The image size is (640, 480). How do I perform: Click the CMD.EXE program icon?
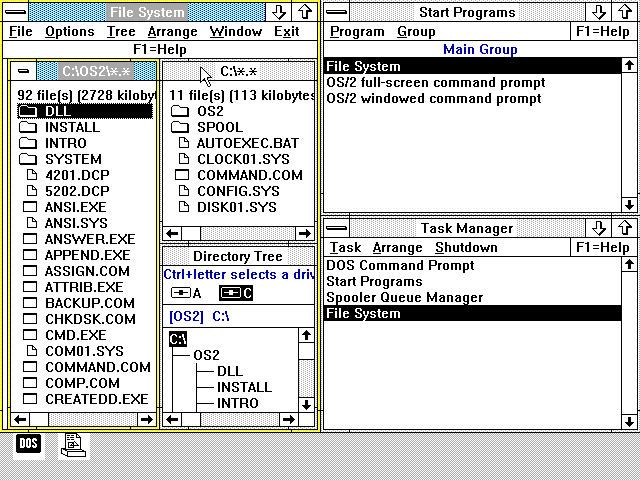tap(30, 335)
